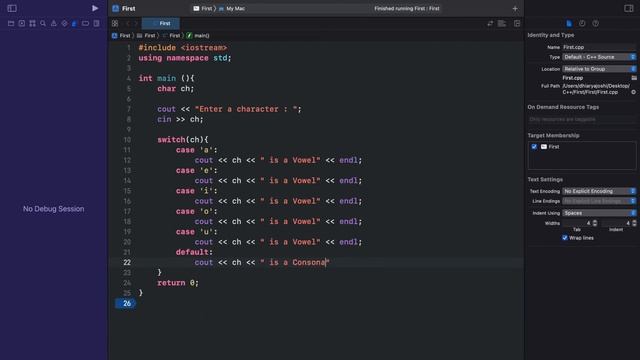640x360 pixels.
Task: Click the "case 'a':" line
Action: point(197,150)
